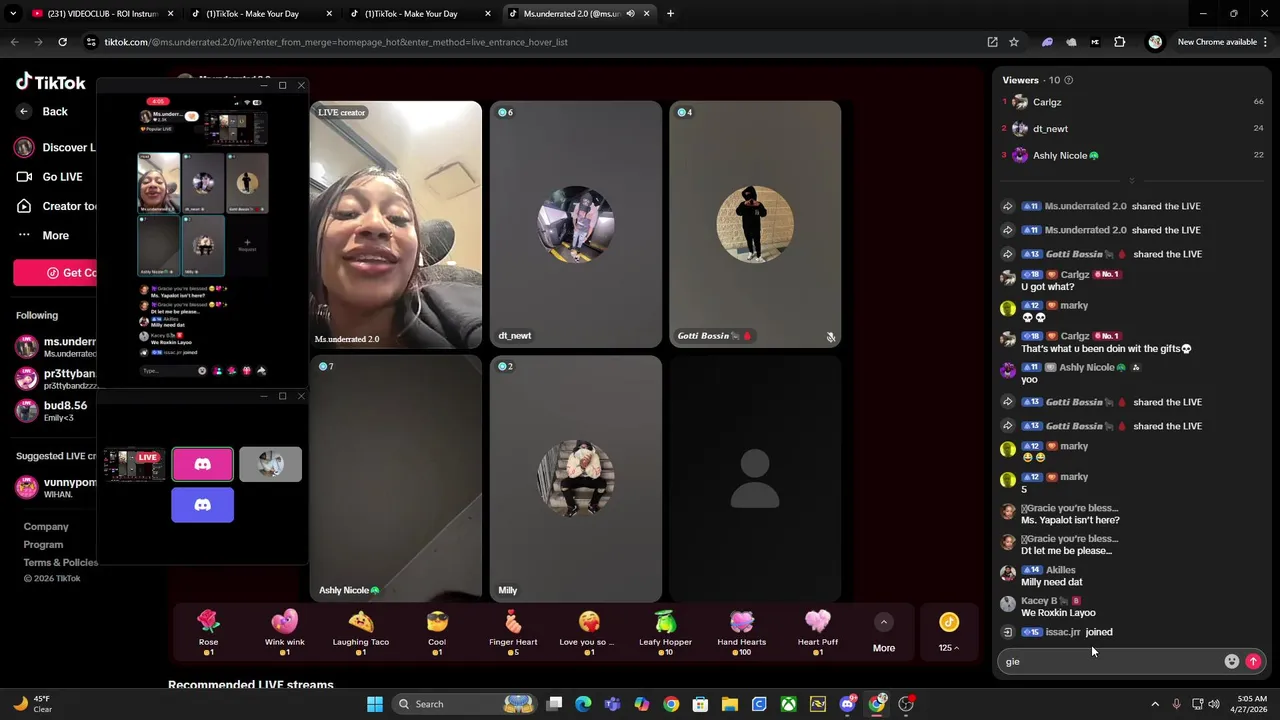The image size is (1280, 720).
Task: Open pr3ttyband in the Following list
Action: coord(56,379)
